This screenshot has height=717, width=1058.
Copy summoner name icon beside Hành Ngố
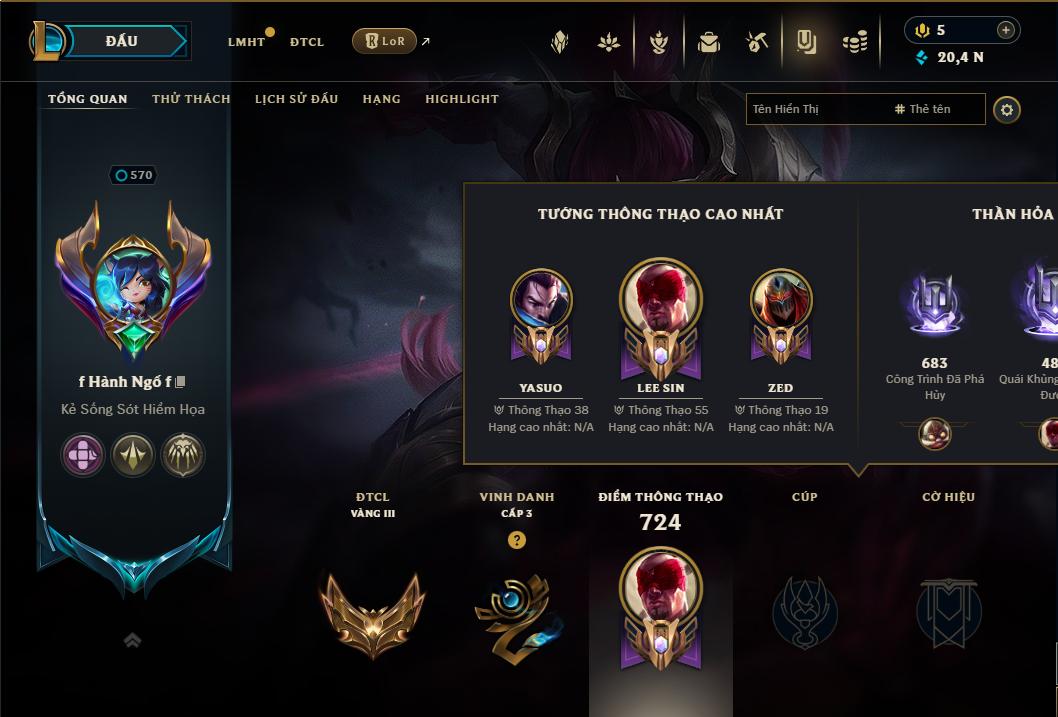pos(180,382)
